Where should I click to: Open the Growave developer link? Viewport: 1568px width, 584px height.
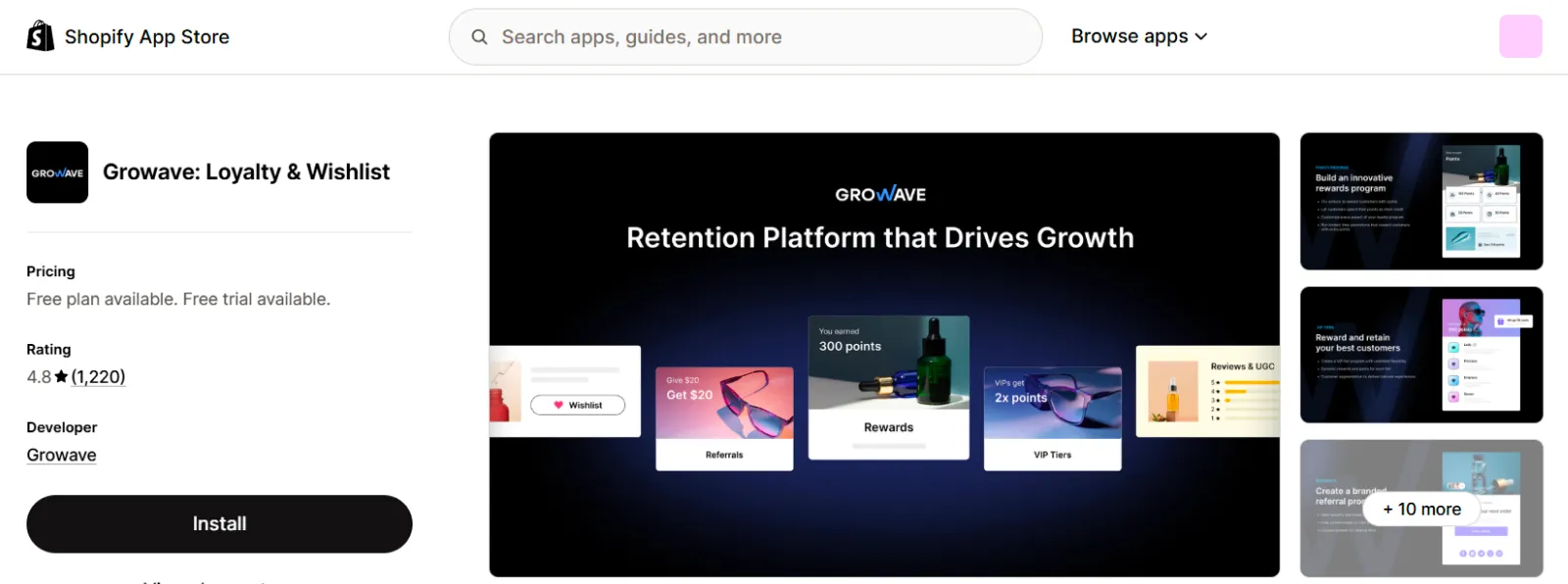[62, 455]
